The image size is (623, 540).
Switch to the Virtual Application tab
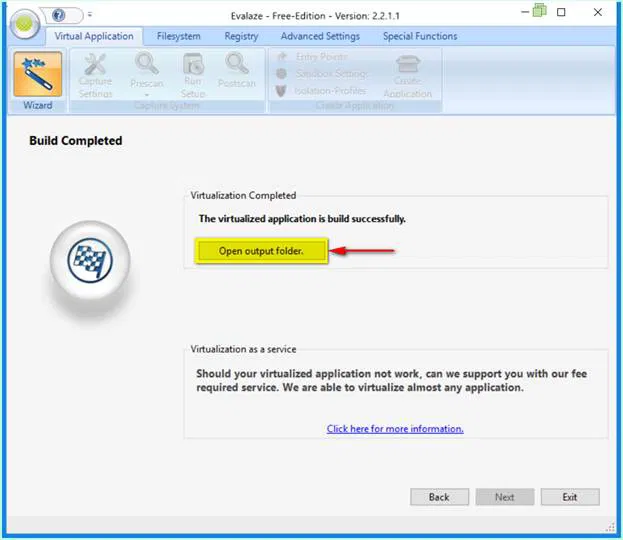tap(94, 36)
